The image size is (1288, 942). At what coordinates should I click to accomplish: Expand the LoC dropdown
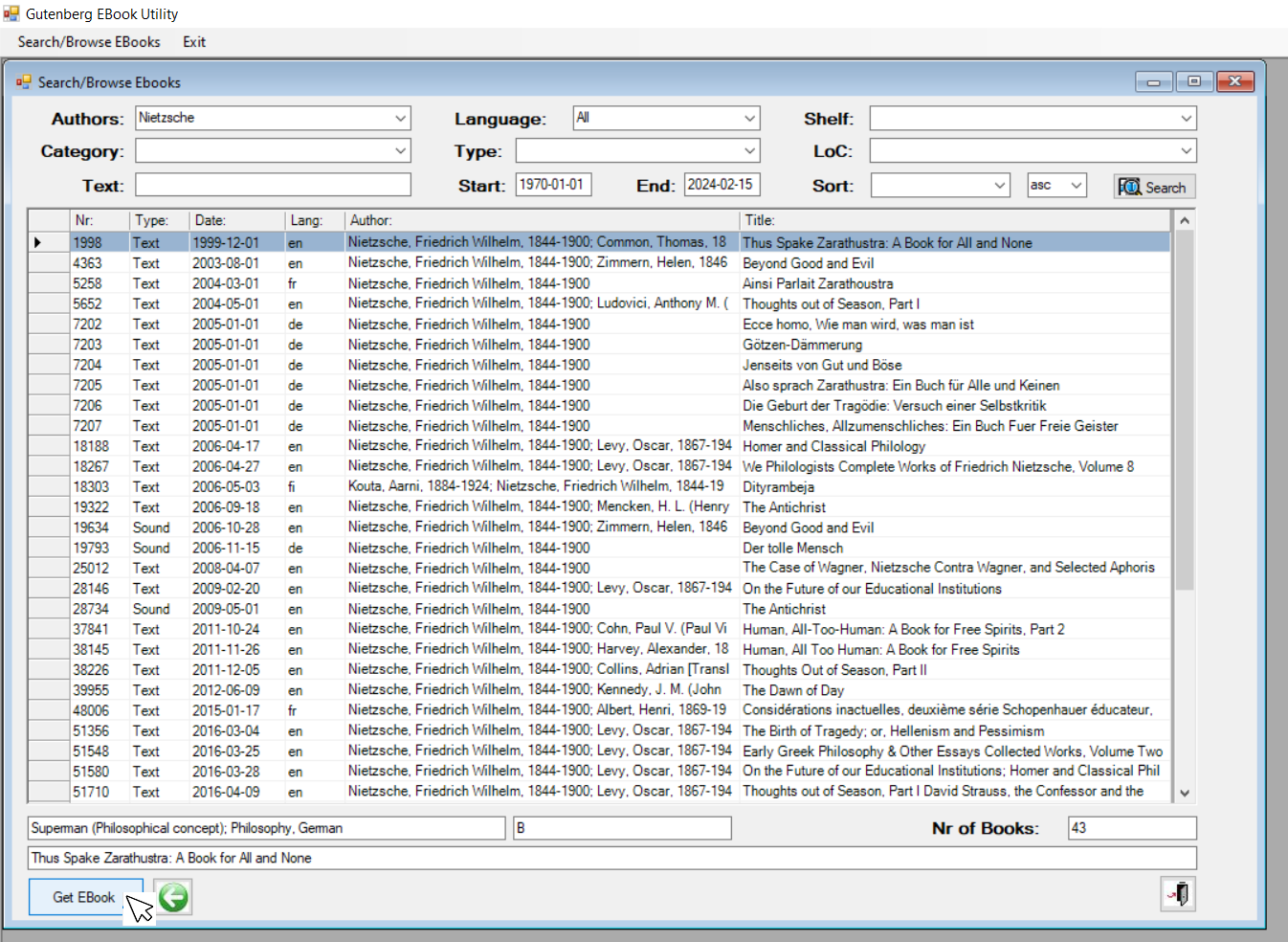click(x=1187, y=150)
